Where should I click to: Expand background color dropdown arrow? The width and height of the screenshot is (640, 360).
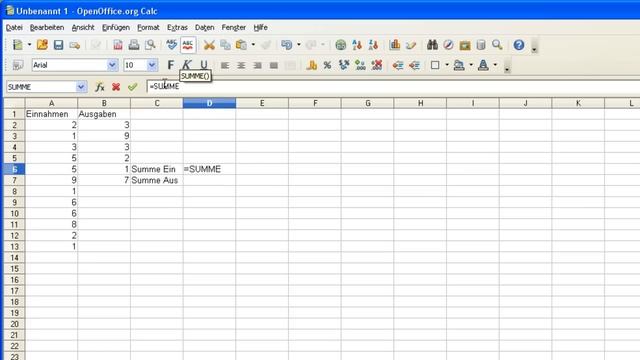[471, 65]
